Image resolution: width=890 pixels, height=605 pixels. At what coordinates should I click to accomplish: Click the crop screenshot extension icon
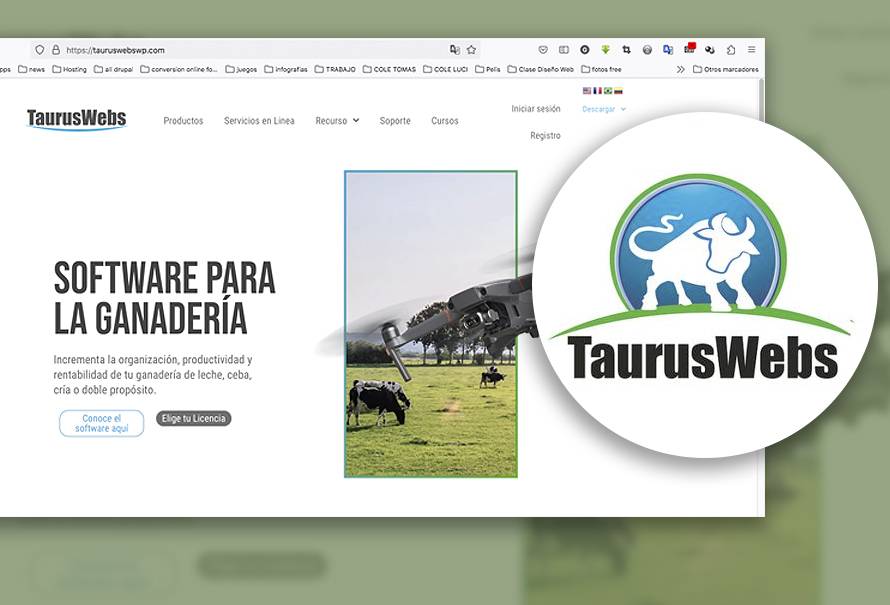point(627,50)
